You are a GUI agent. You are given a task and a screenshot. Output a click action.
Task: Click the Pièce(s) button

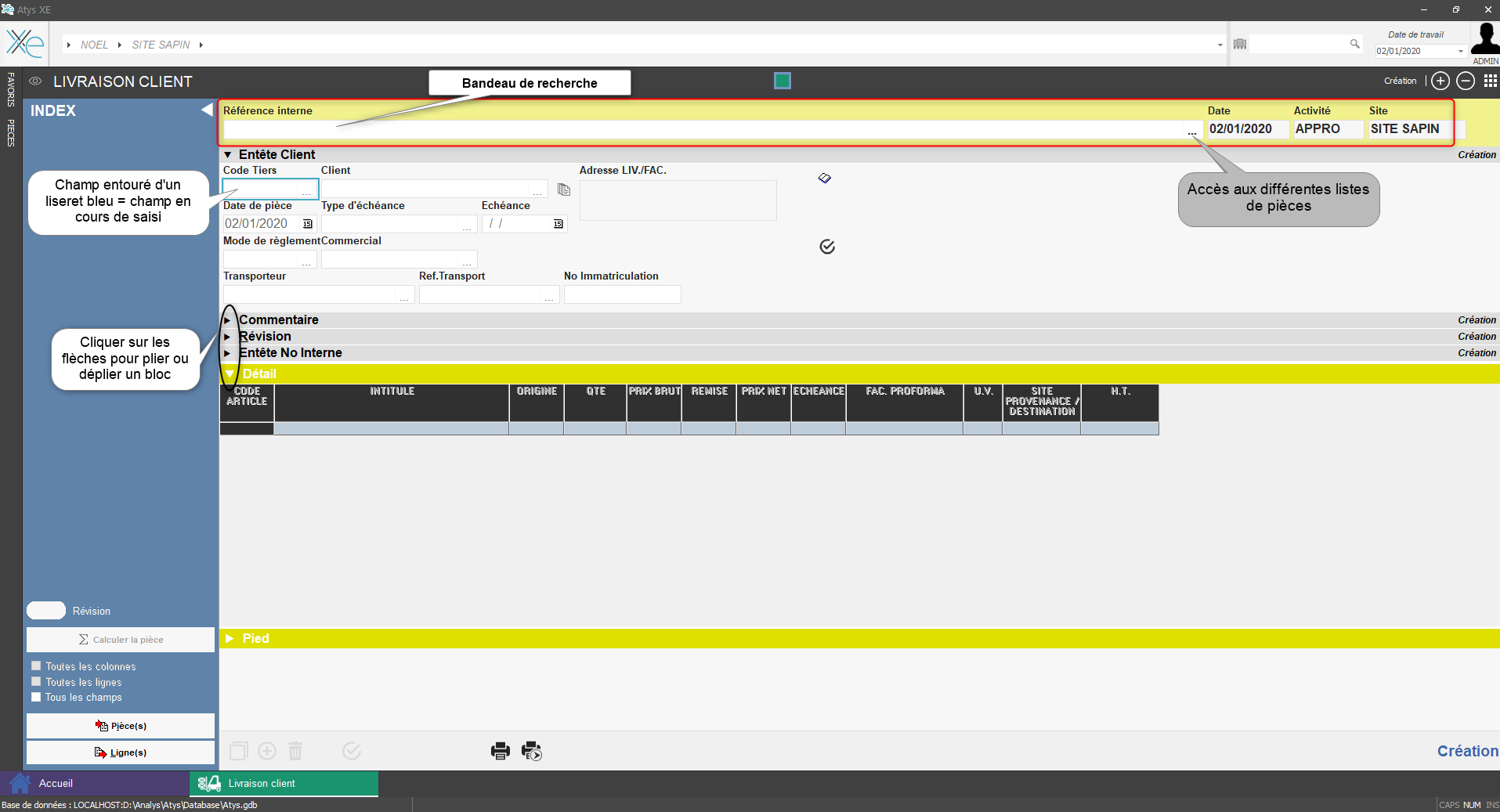tap(121, 726)
